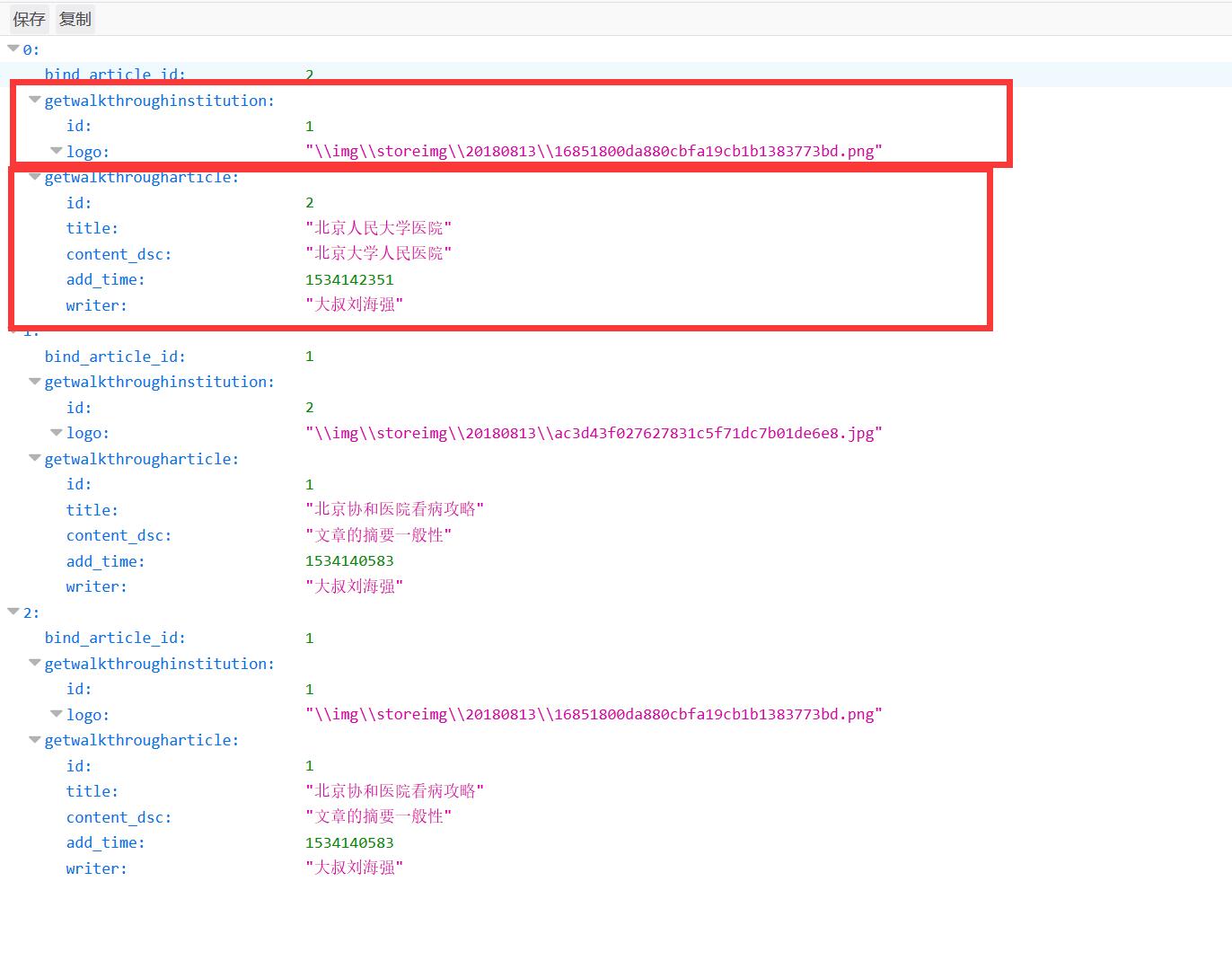
Task: Collapse getwalkthrougharticle under item 1
Action: tap(35, 458)
